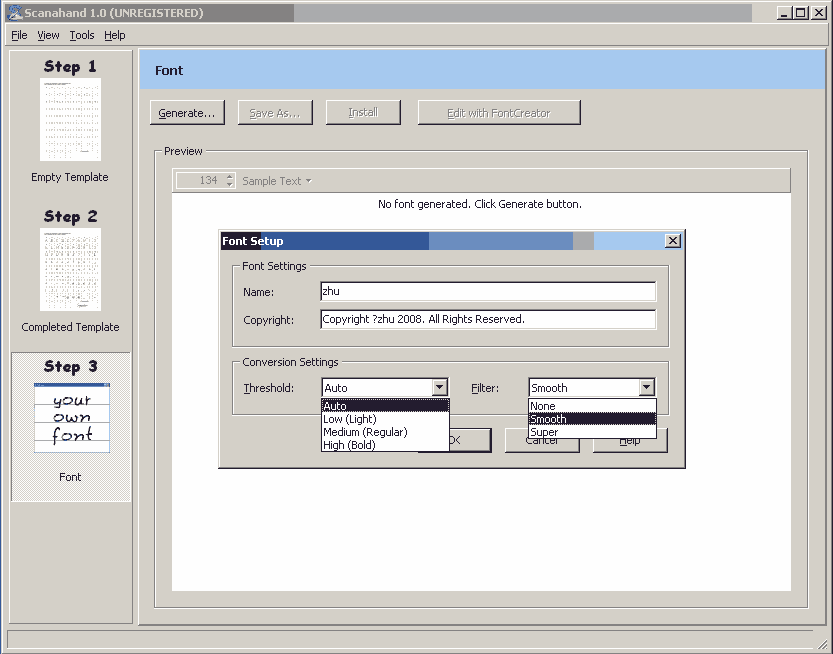833x654 pixels.
Task: Click the Install button
Action: (x=363, y=113)
